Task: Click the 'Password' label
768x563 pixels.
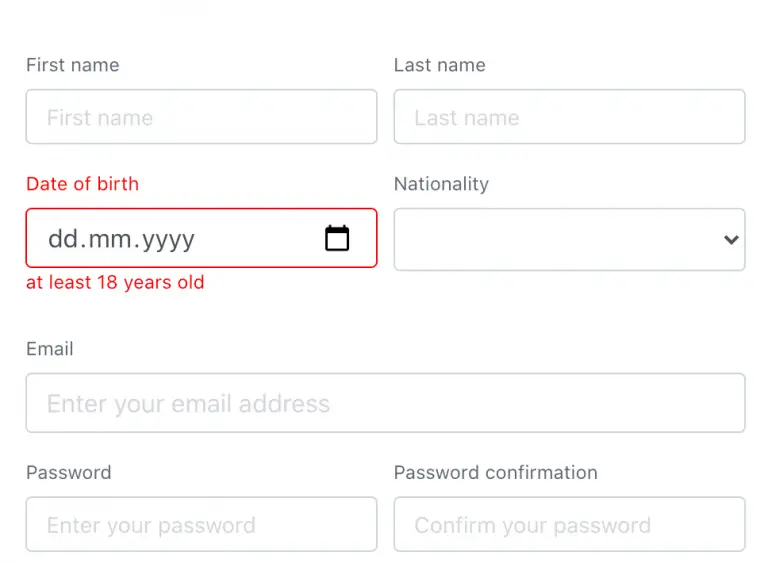Action: [x=69, y=472]
